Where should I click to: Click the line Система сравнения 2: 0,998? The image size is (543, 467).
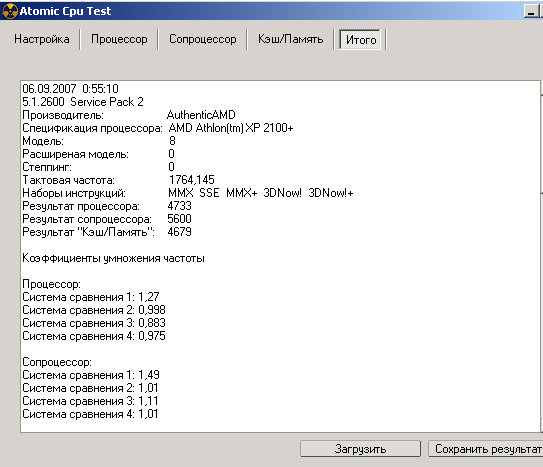pos(94,310)
